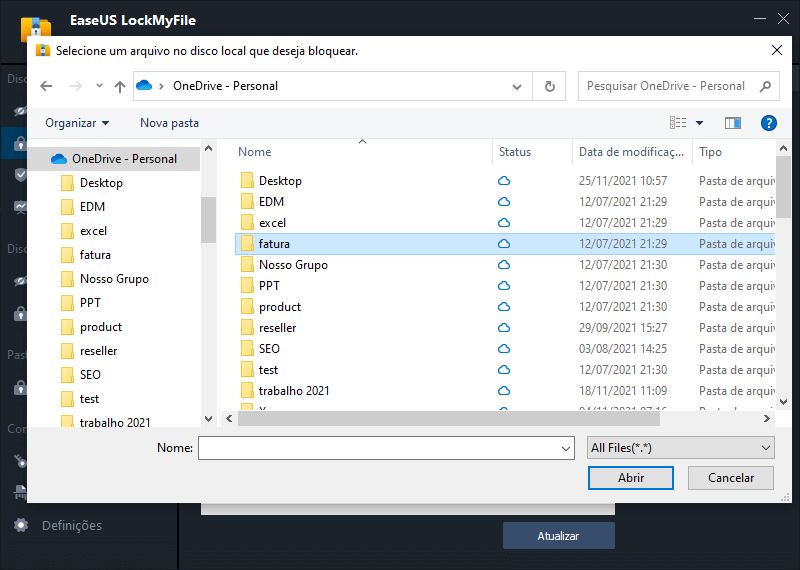Close the file selection dialog
Image resolution: width=800 pixels, height=570 pixels.
pos(777,50)
